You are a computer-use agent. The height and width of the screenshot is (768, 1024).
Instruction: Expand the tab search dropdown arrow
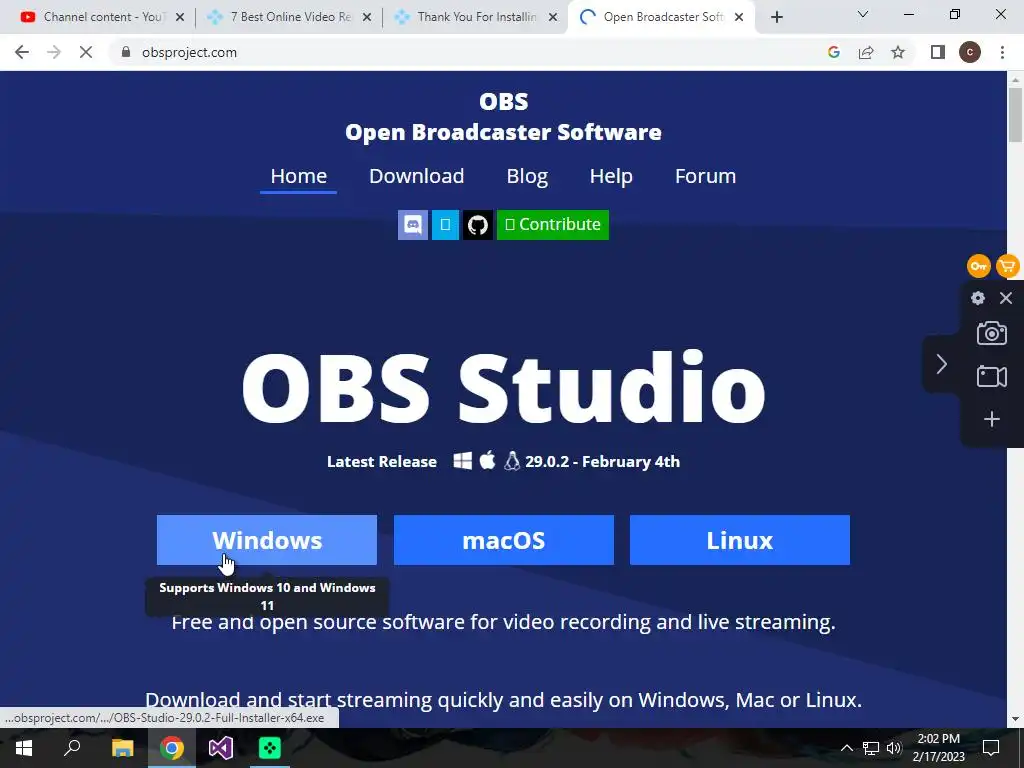point(863,14)
